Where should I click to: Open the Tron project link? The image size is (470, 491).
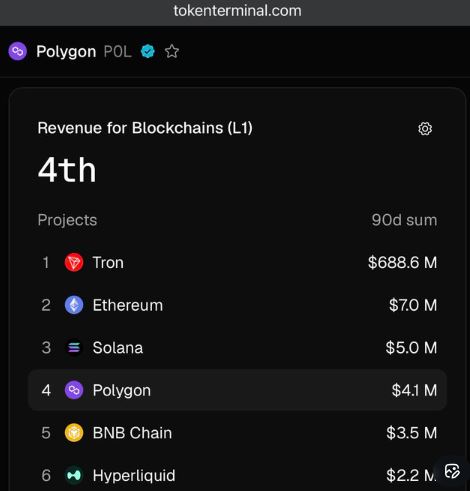click(x=108, y=263)
